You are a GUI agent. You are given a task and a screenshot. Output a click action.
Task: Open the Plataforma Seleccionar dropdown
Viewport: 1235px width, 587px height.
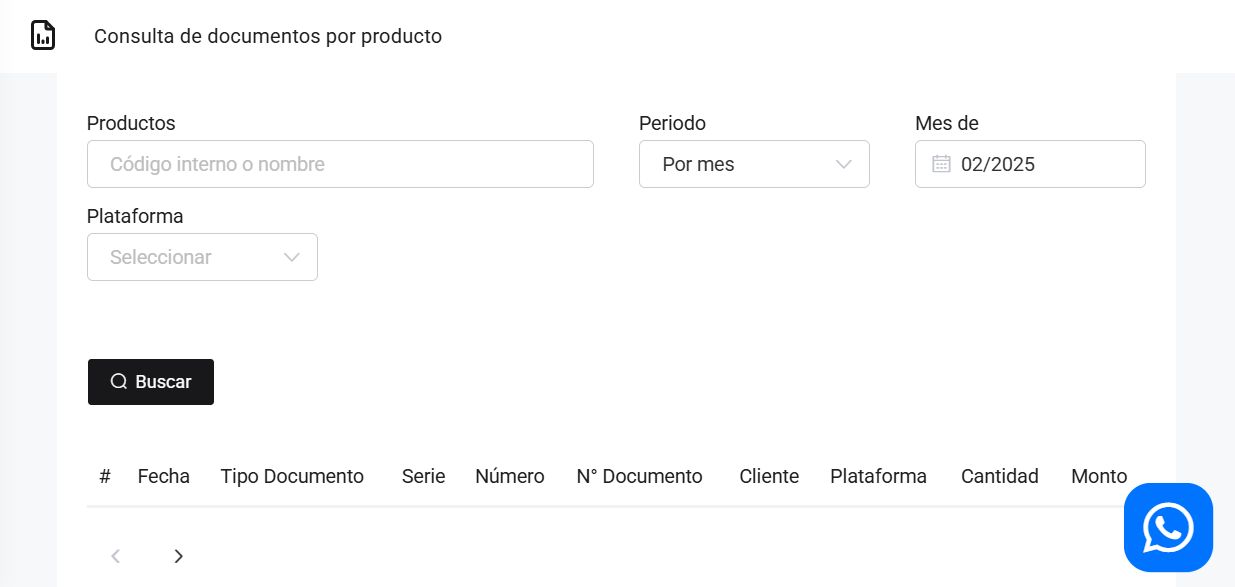190,257
